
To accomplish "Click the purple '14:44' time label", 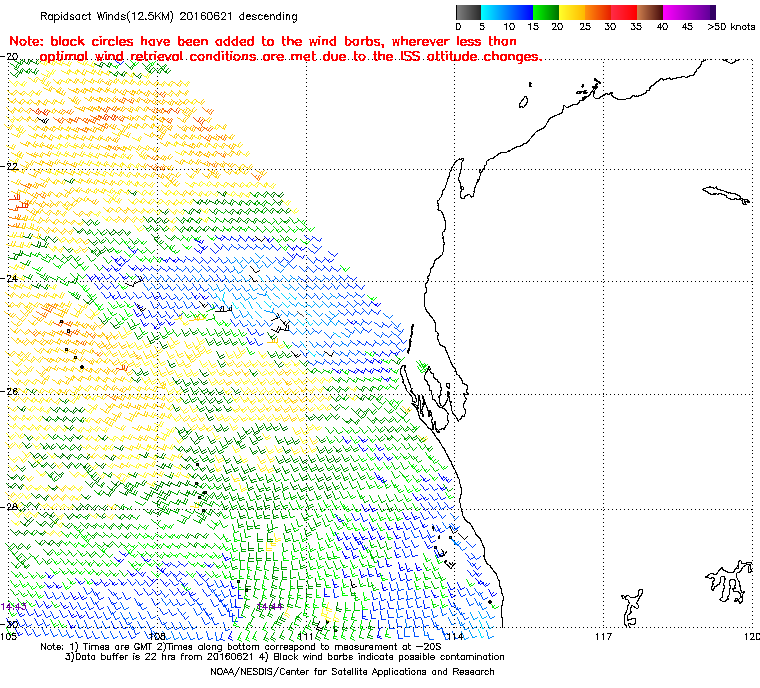I will (x=269, y=607).
